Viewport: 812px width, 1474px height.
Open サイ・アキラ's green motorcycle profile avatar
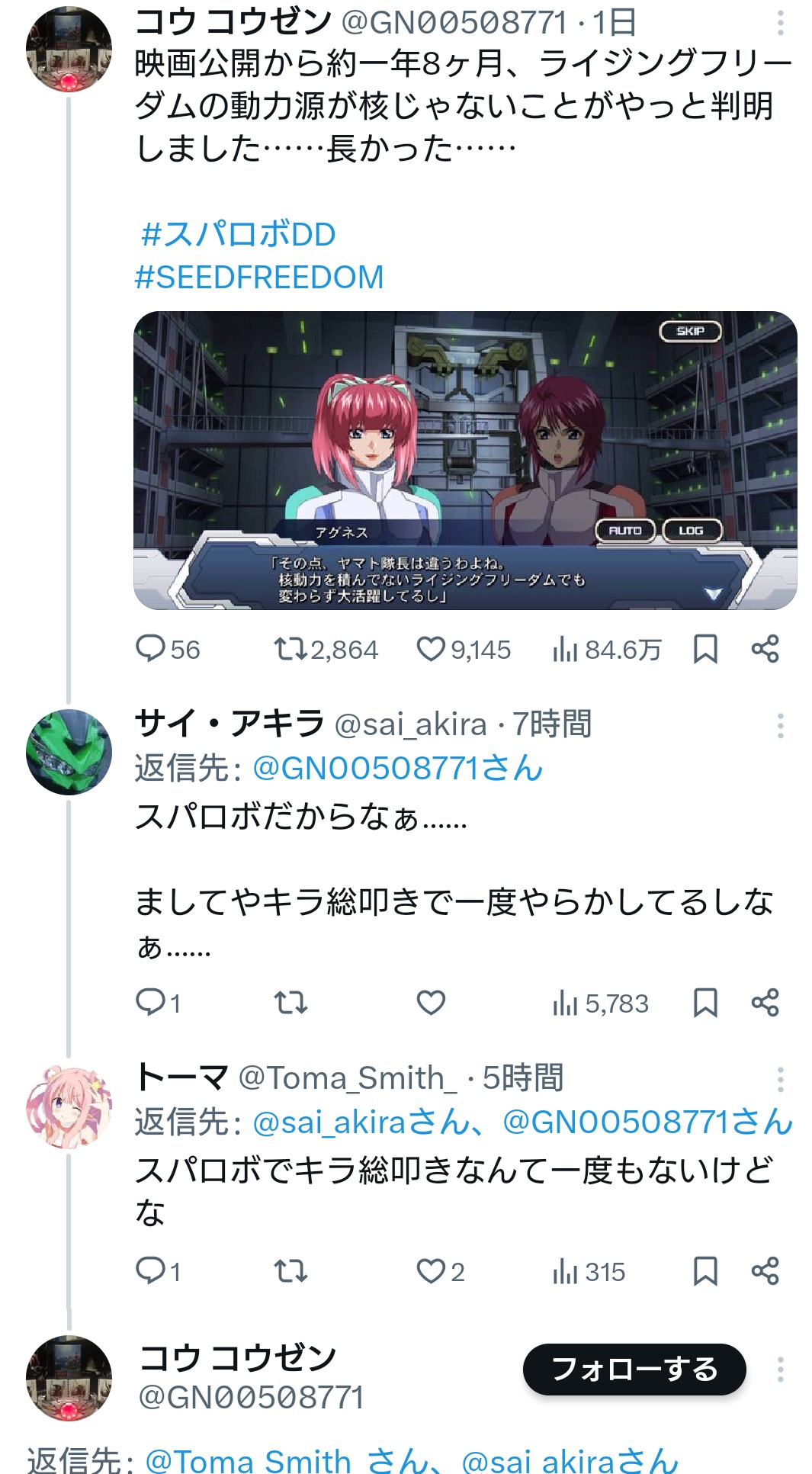click(x=69, y=752)
